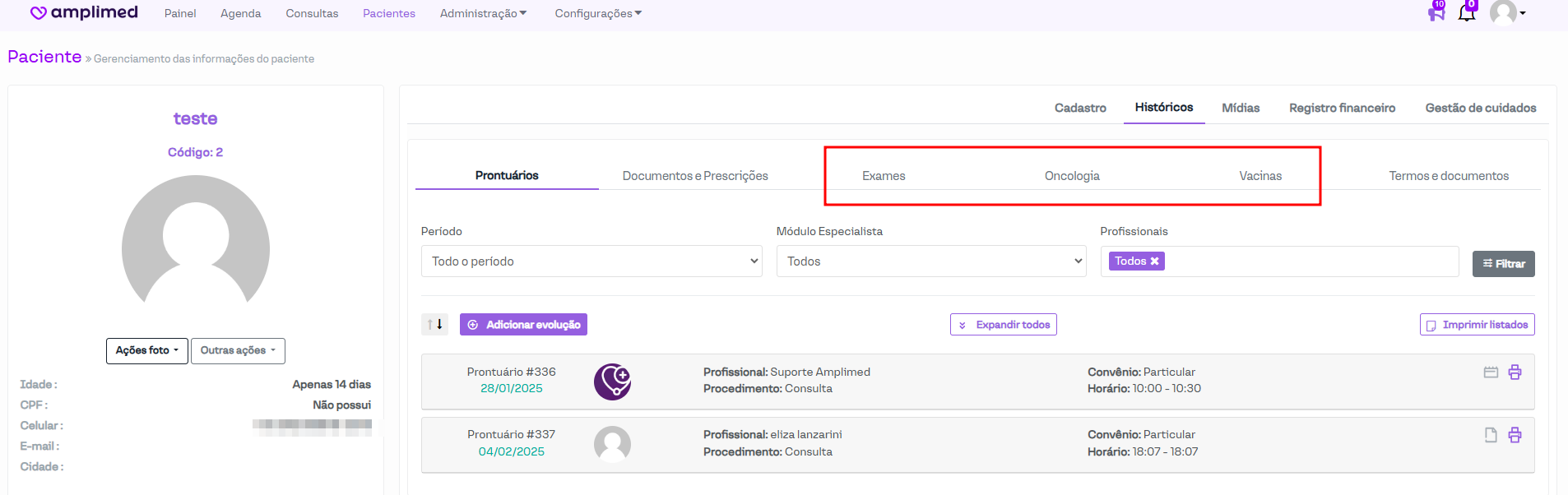The image size is (1568, 495).
Task: Click the Profissionais filter input field
Action: pyautogui.click(x=1308, y=261)
